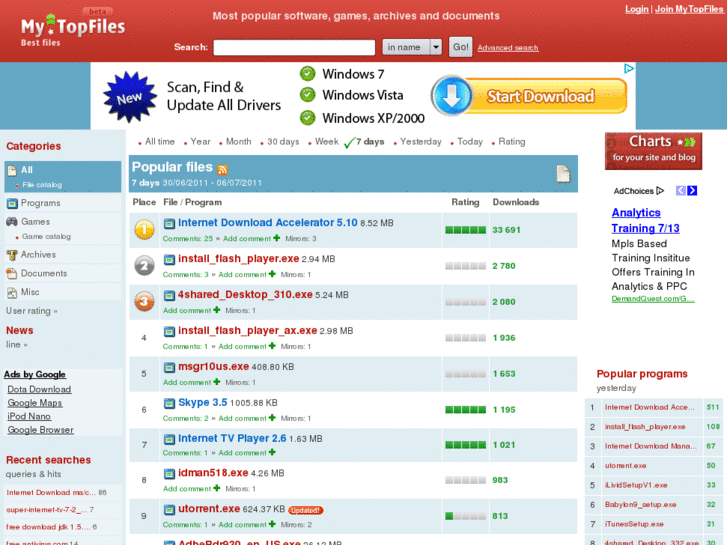Select the checked 7 days period tab

pyautogui.click(x=370, y=141)
